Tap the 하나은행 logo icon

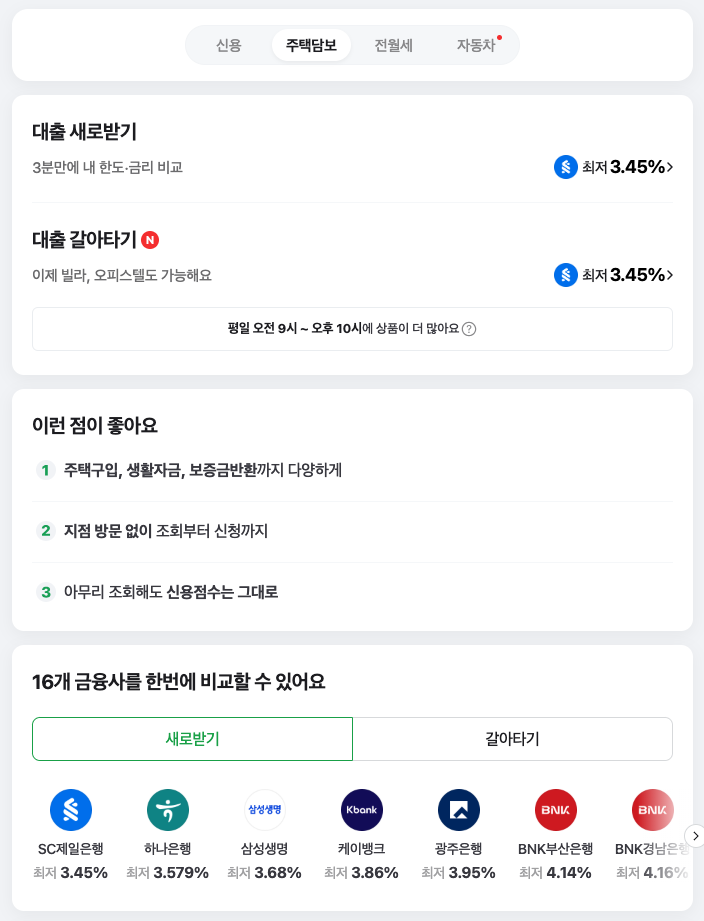pyautogui.click(x=167, y=810)
